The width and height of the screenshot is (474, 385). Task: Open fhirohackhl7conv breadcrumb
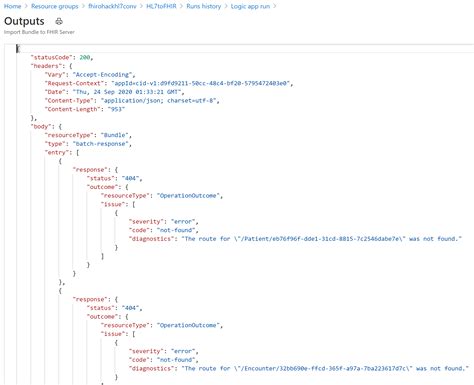click(x=112, y=6)
